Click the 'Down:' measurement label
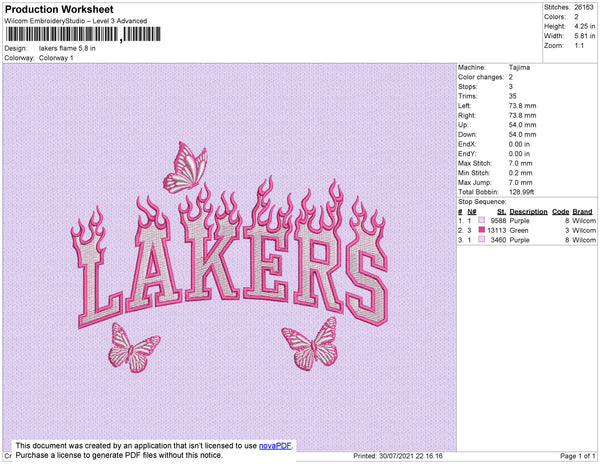 (467, 135)
